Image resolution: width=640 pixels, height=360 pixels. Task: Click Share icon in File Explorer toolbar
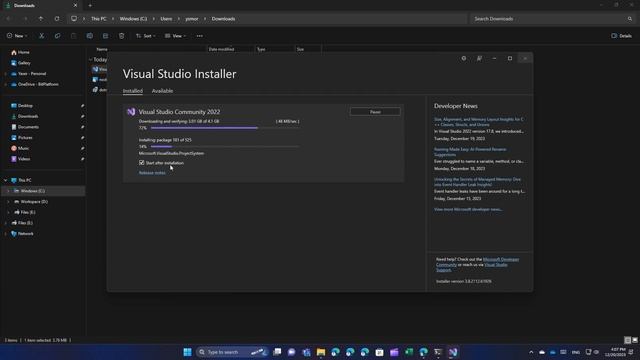(105, 36)
